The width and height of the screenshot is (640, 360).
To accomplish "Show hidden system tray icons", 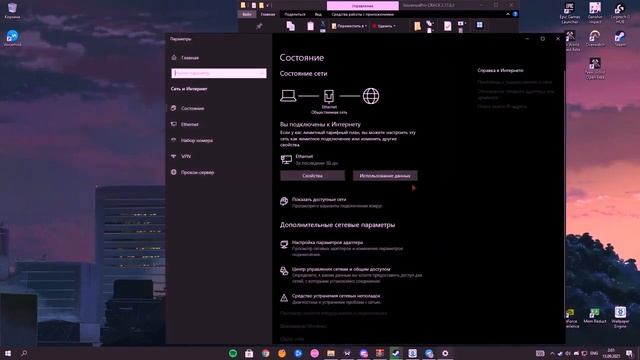I will 552,353.
